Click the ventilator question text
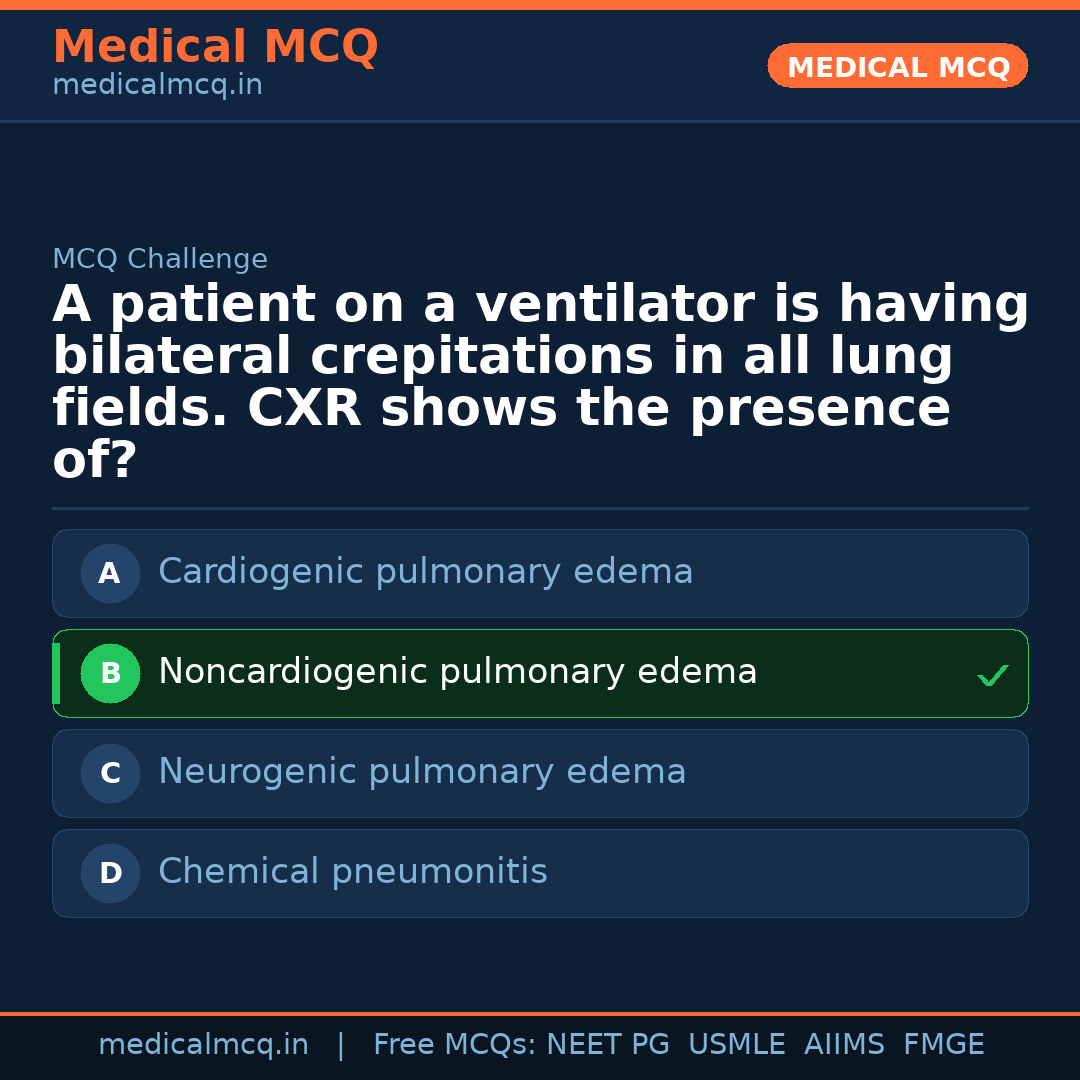The height and width of the screenshot is (1080, 1080). [540, 382]
